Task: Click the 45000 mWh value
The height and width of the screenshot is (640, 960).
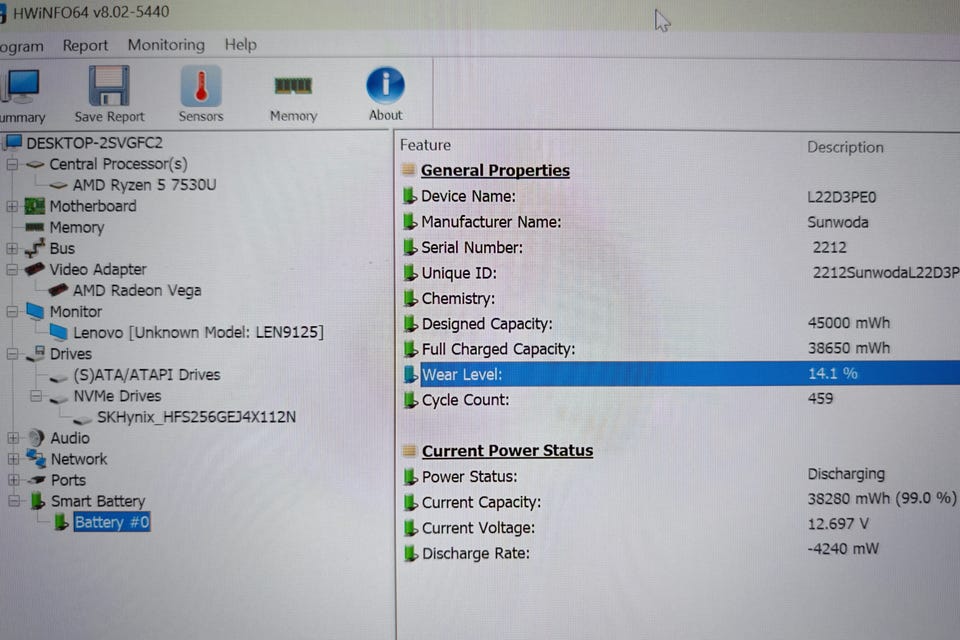Action: [849, 323]
